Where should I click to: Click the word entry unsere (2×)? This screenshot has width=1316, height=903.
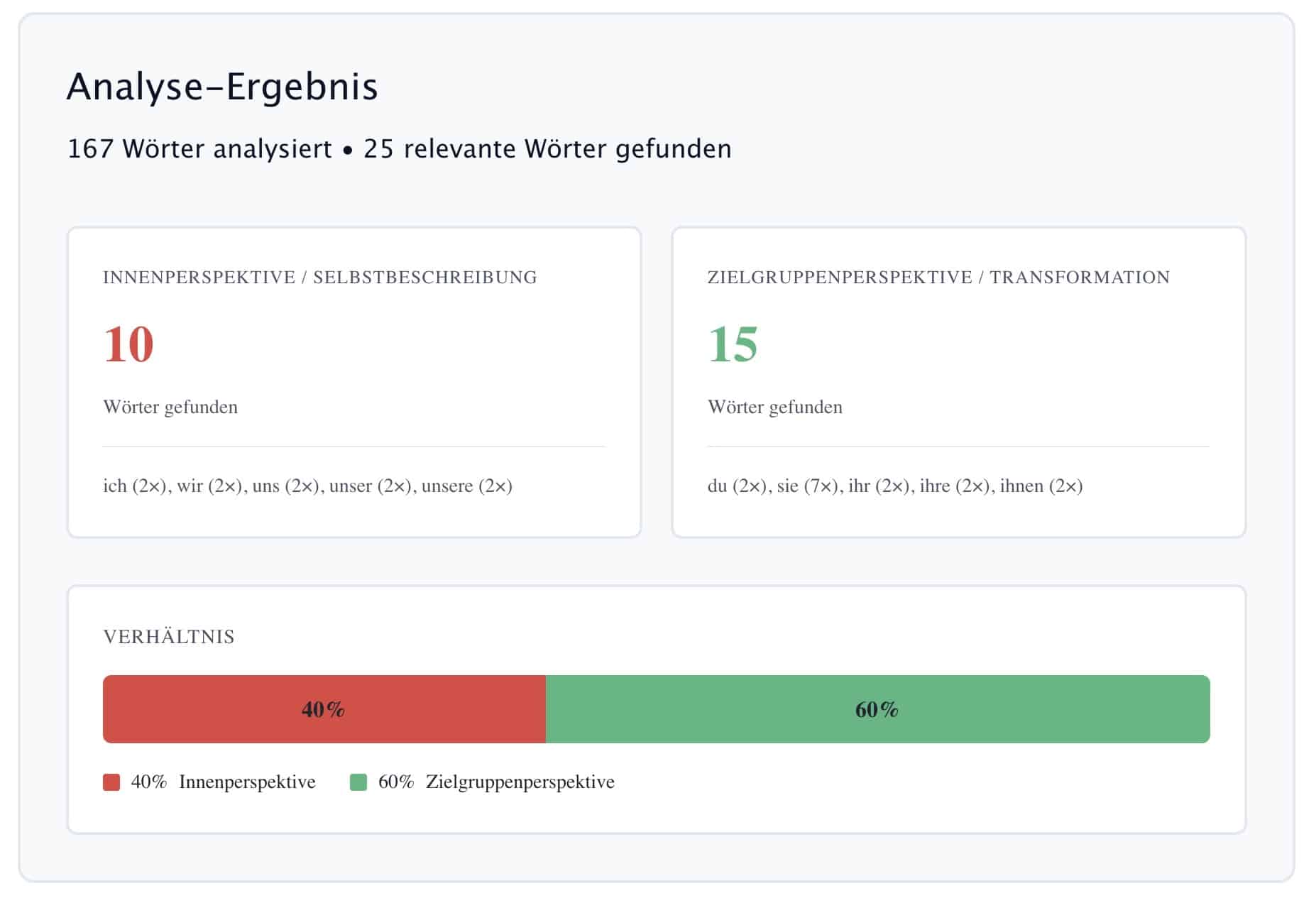coord(468,486)
